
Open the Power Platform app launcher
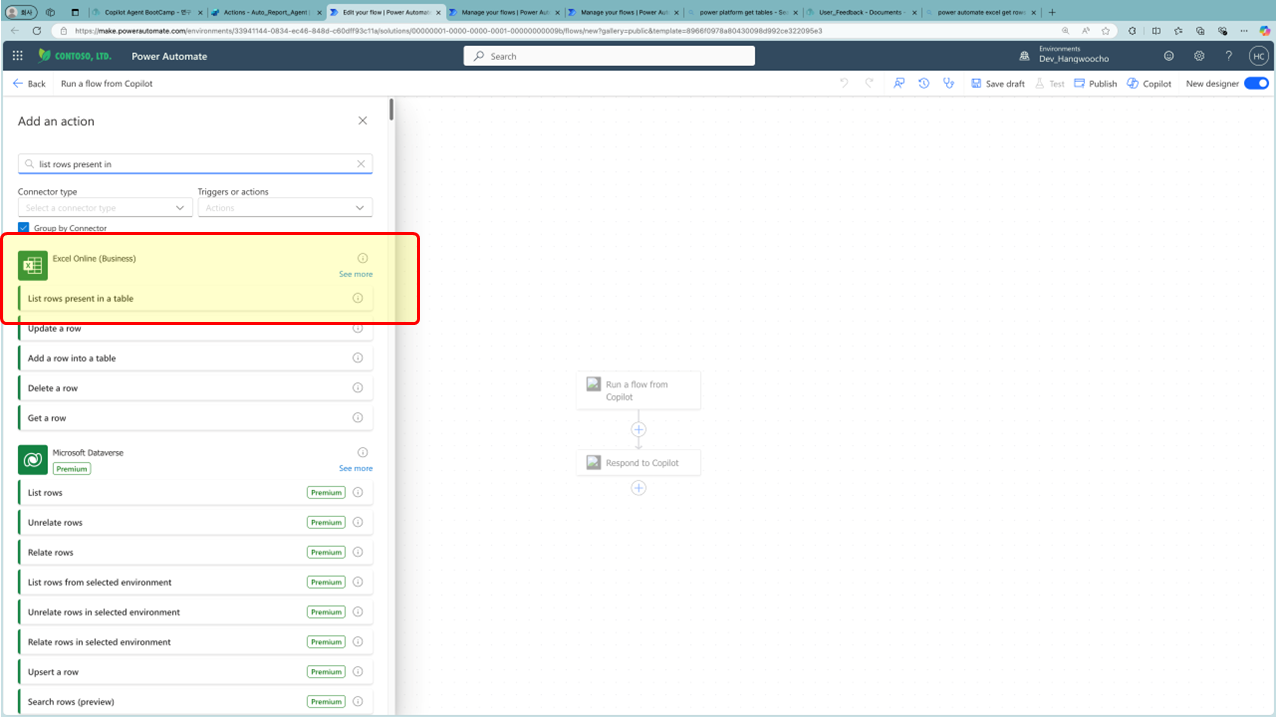point(17,56)
